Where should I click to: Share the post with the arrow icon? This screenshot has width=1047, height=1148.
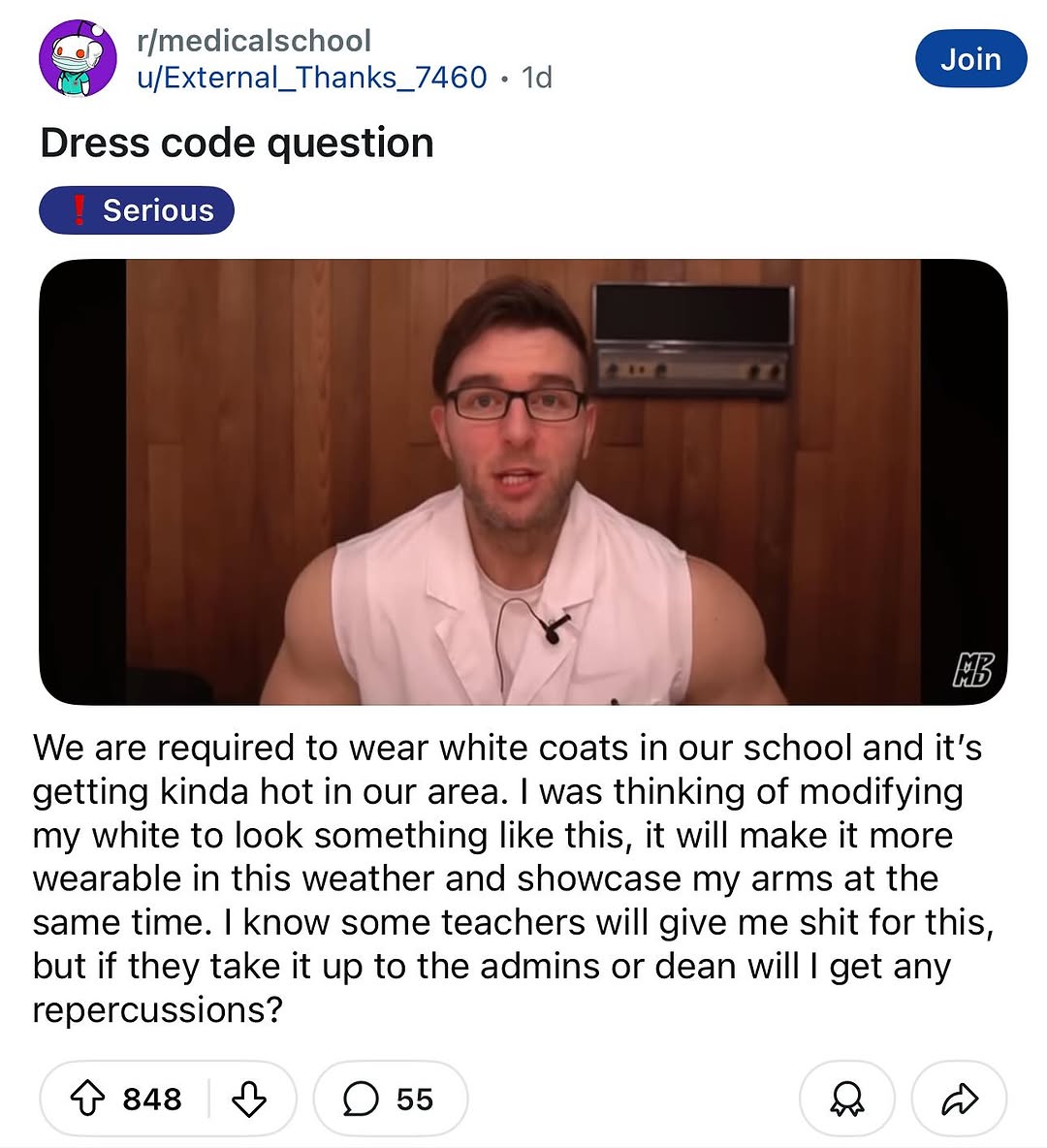pyautogui.click(x=959, y=1099)
